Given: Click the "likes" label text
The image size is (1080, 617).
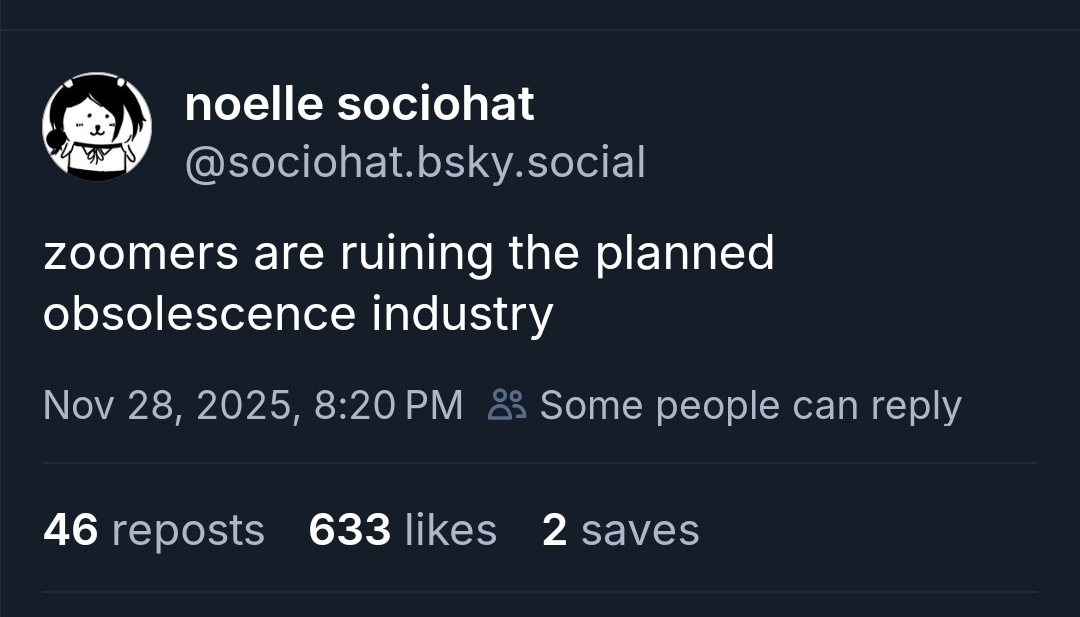Looking at the screenshot, I should click(x=450, y=530).
